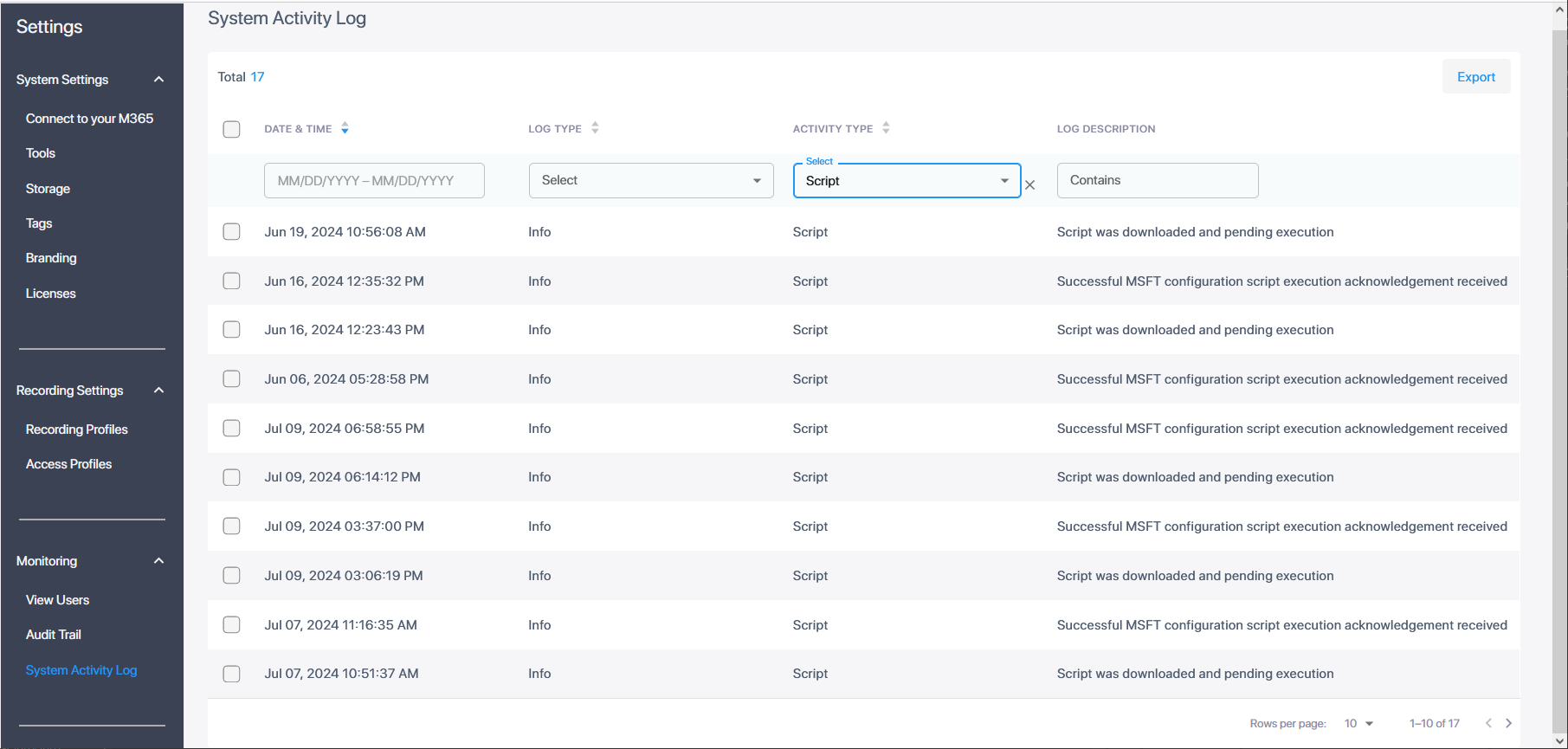Screen dimensions: 1568x749
Task: Change rows per page dropdown
Action: (1358, 723)
